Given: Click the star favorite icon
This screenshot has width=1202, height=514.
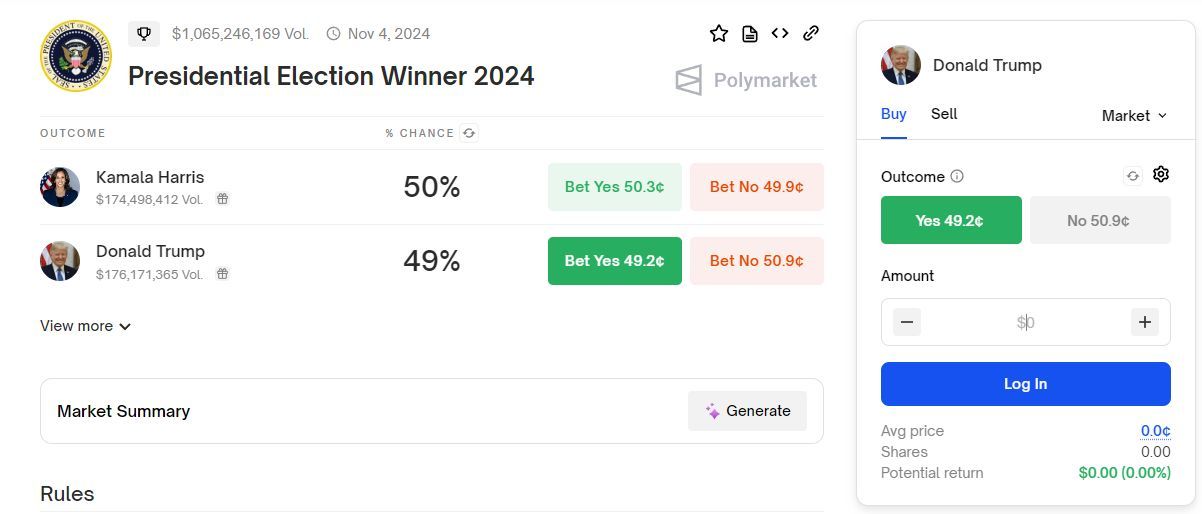Looking at the screenshot, I should (719, 34).
